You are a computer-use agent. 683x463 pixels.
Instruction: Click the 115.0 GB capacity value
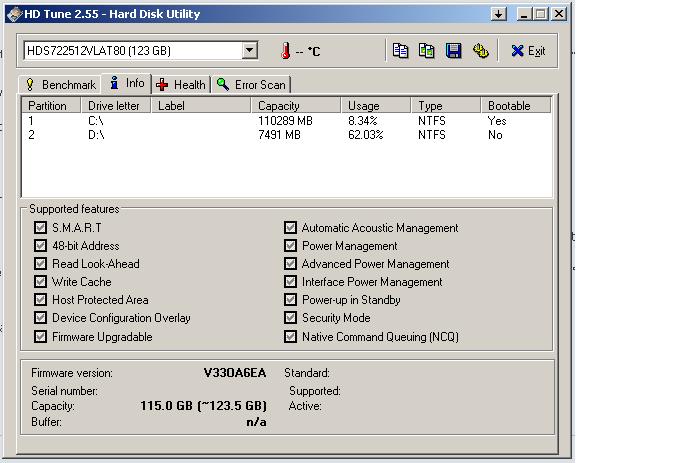point(203,406)
